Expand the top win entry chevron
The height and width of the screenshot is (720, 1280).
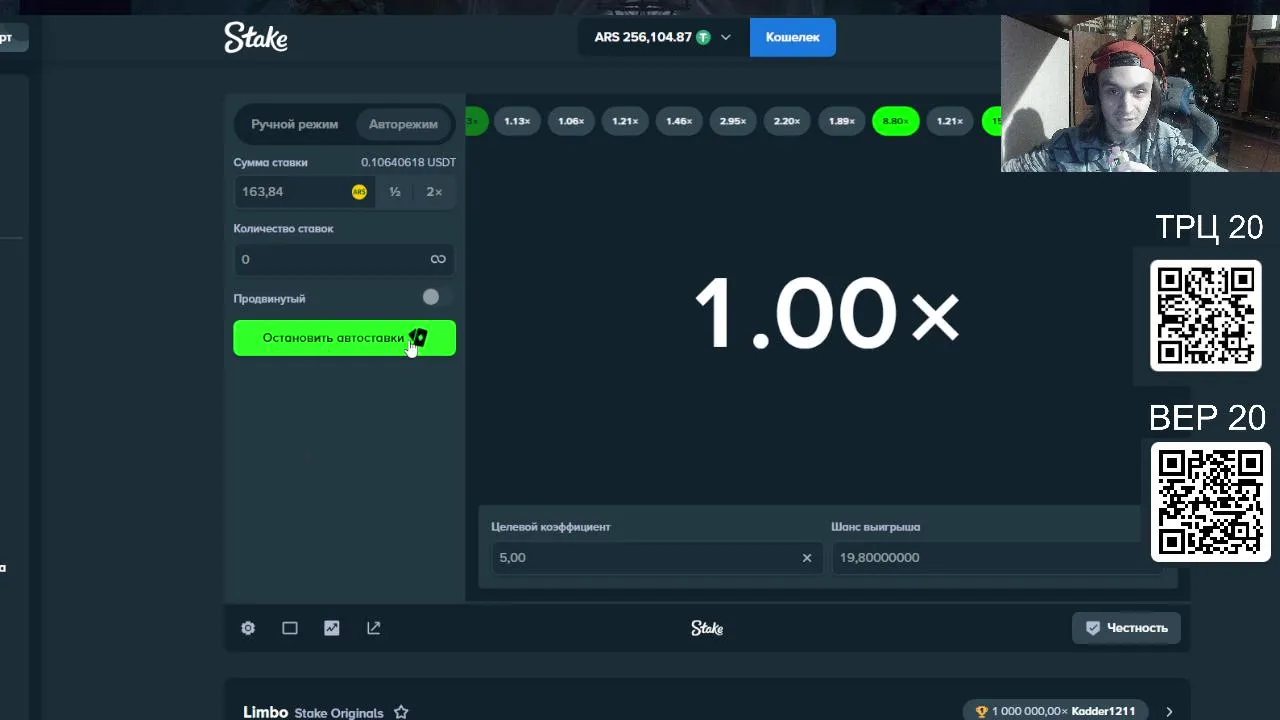[1169, 711]
